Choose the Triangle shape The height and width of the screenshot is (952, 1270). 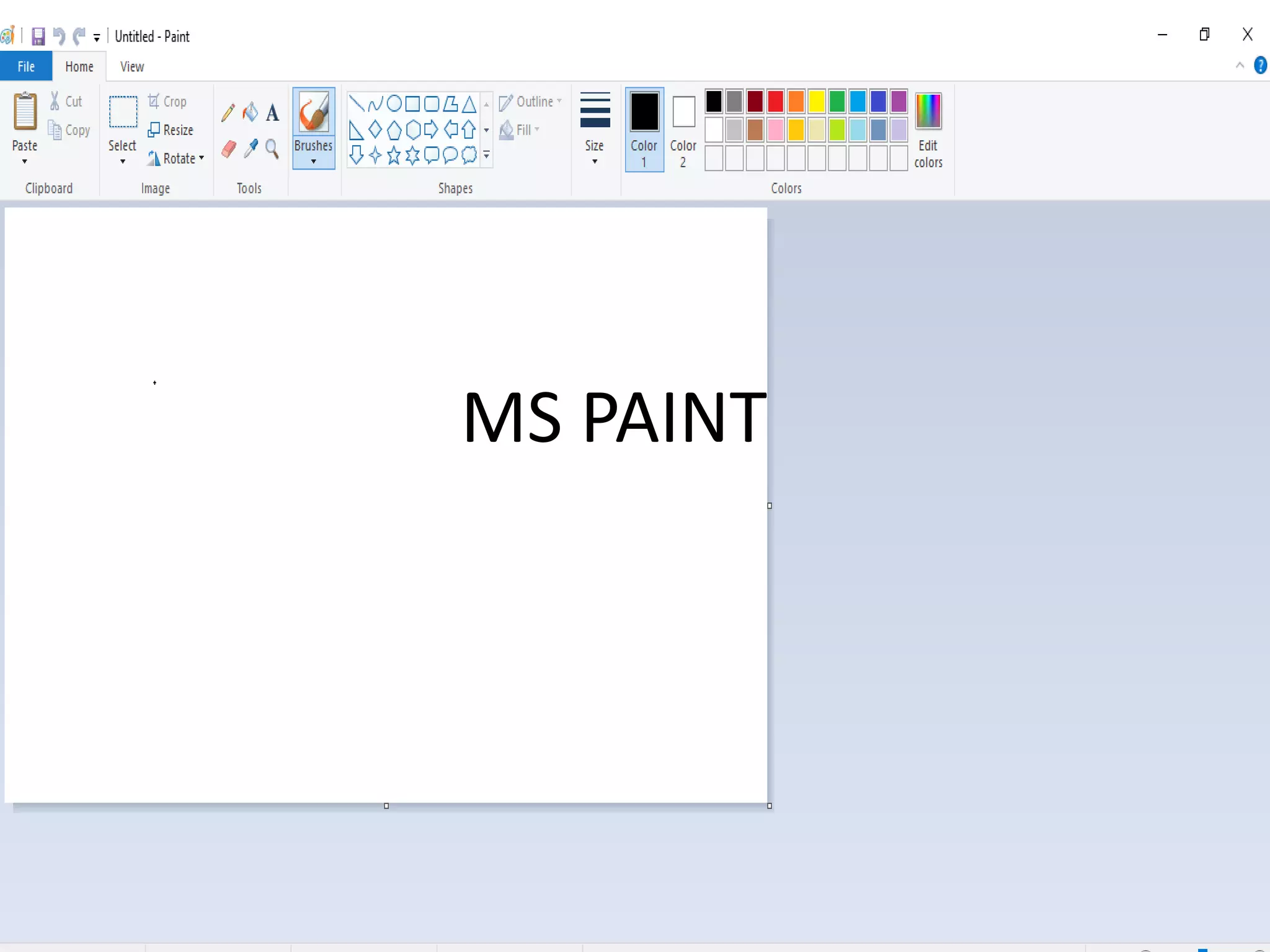tap(469, 103)
